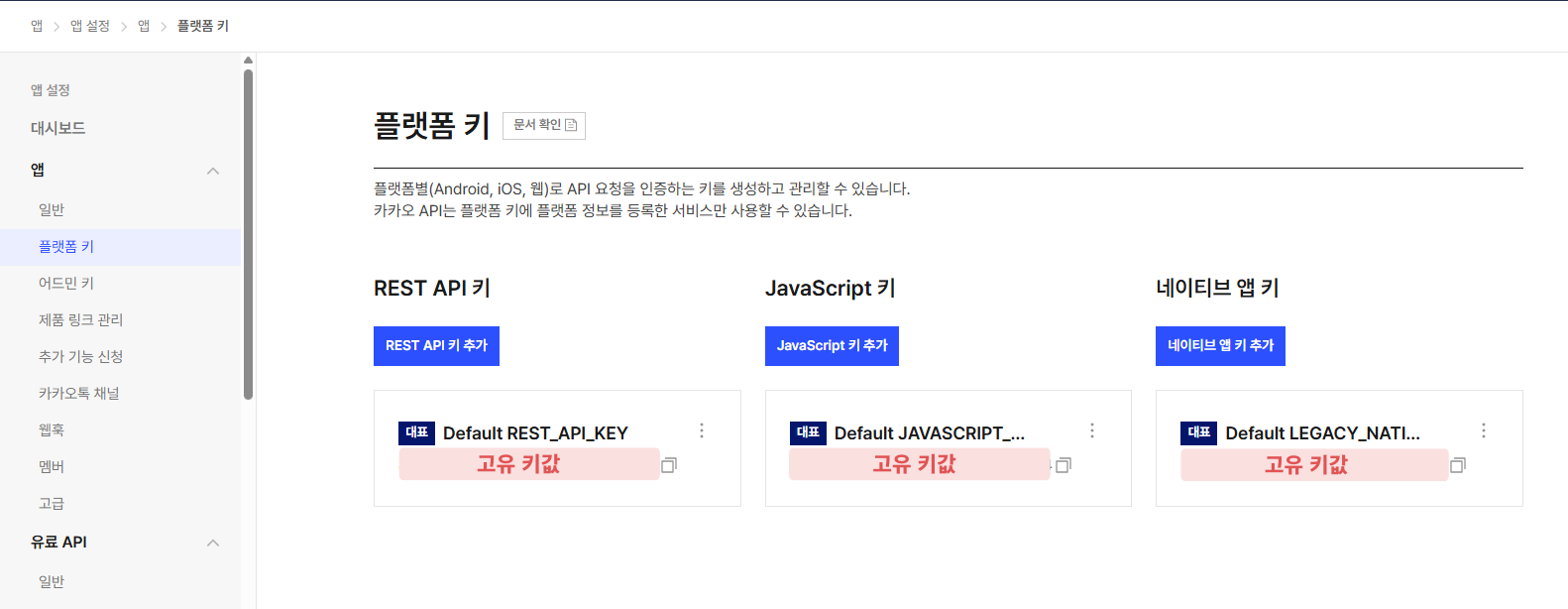1568x609 pixels.
Task: Click the first 앱 breadcrumb link
Action: (x=37, y=26)
